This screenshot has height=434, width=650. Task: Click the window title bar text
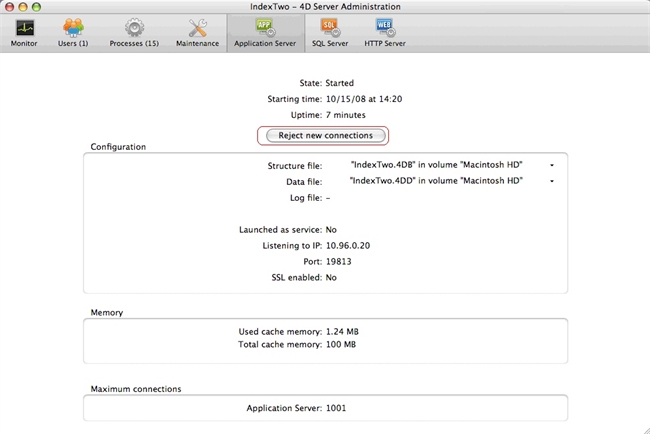[325, 7]
